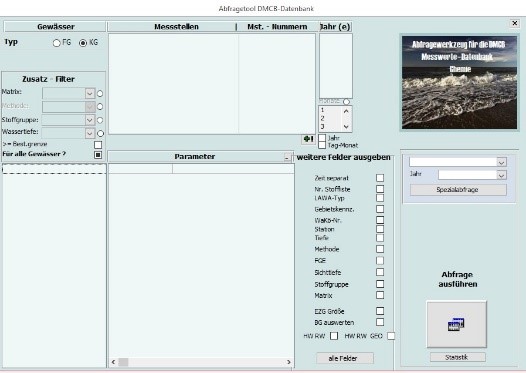
Task: Check the Nr. Stoffliste field
Action: pos(380,189)
